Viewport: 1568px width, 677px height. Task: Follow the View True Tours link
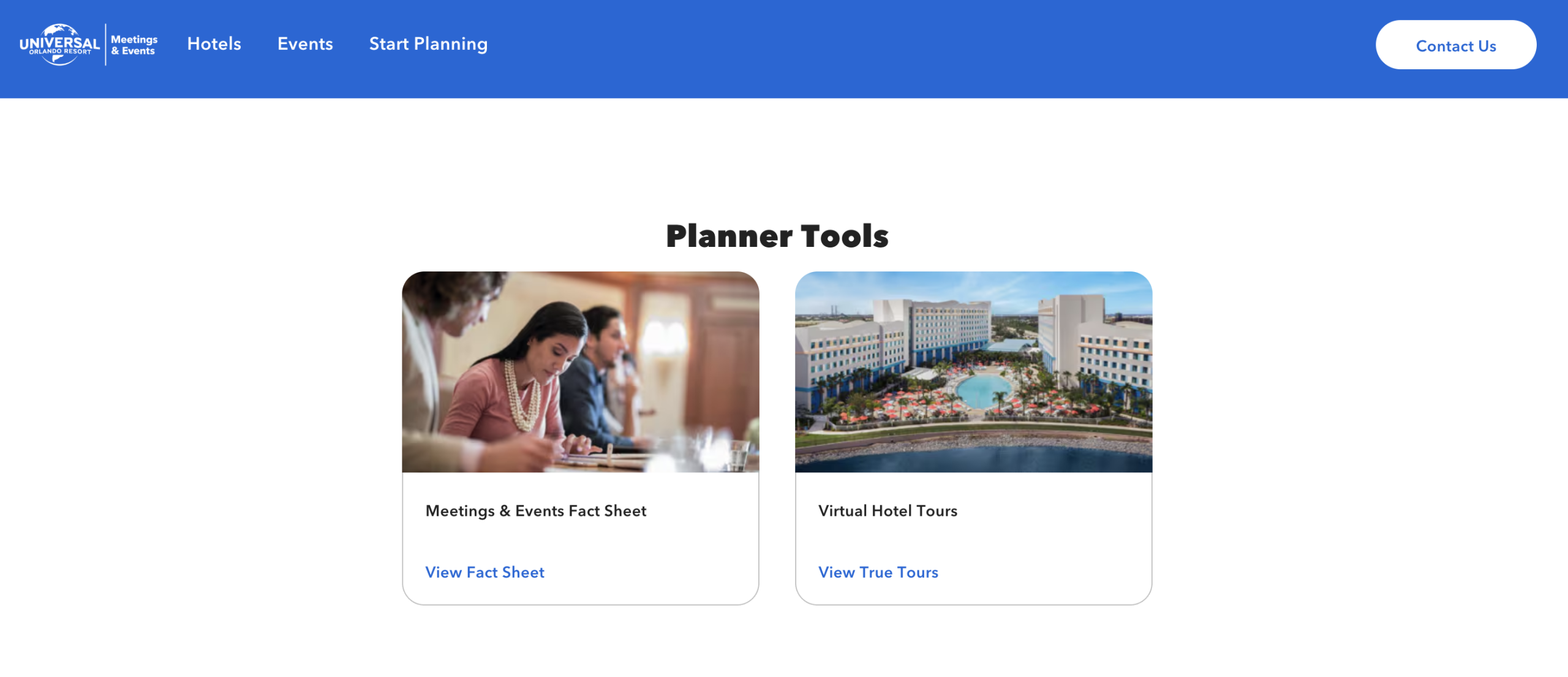[878, 572]
